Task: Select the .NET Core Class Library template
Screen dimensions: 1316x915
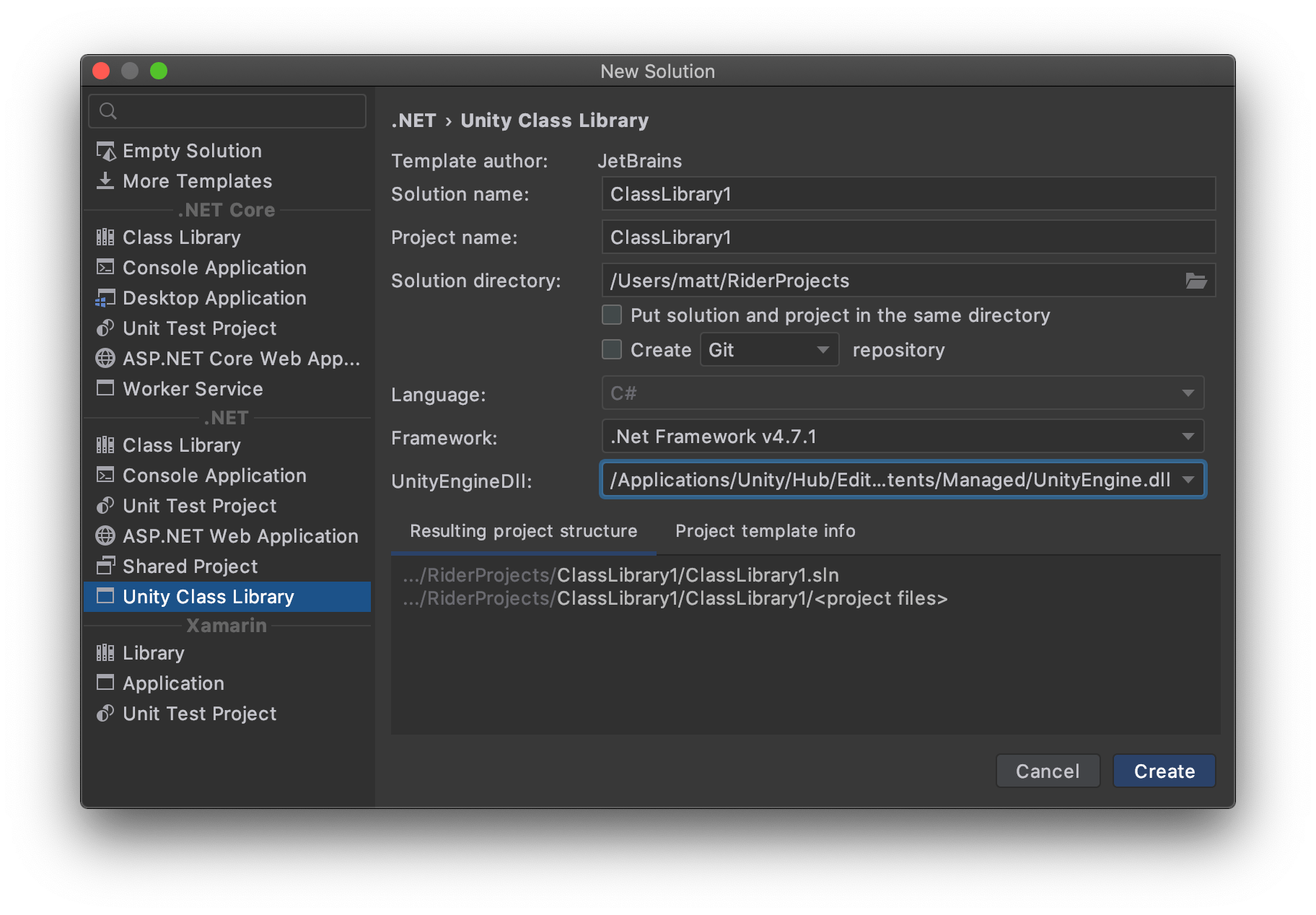Action: tap(182, 237)
